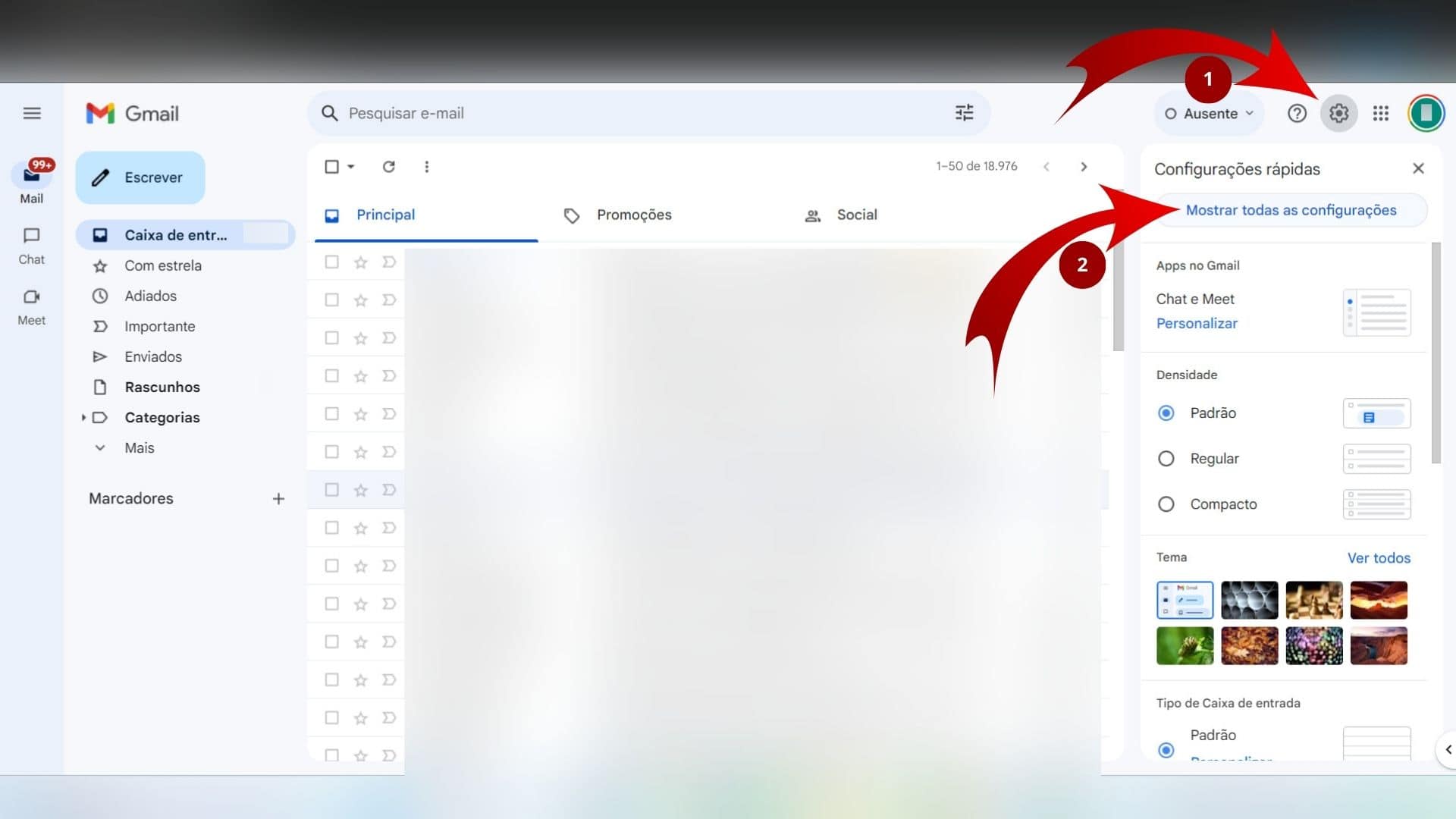Viewport: 1456px width, 819px height.
Task: Expand the Categorias sidebar section
Action: 83,417
